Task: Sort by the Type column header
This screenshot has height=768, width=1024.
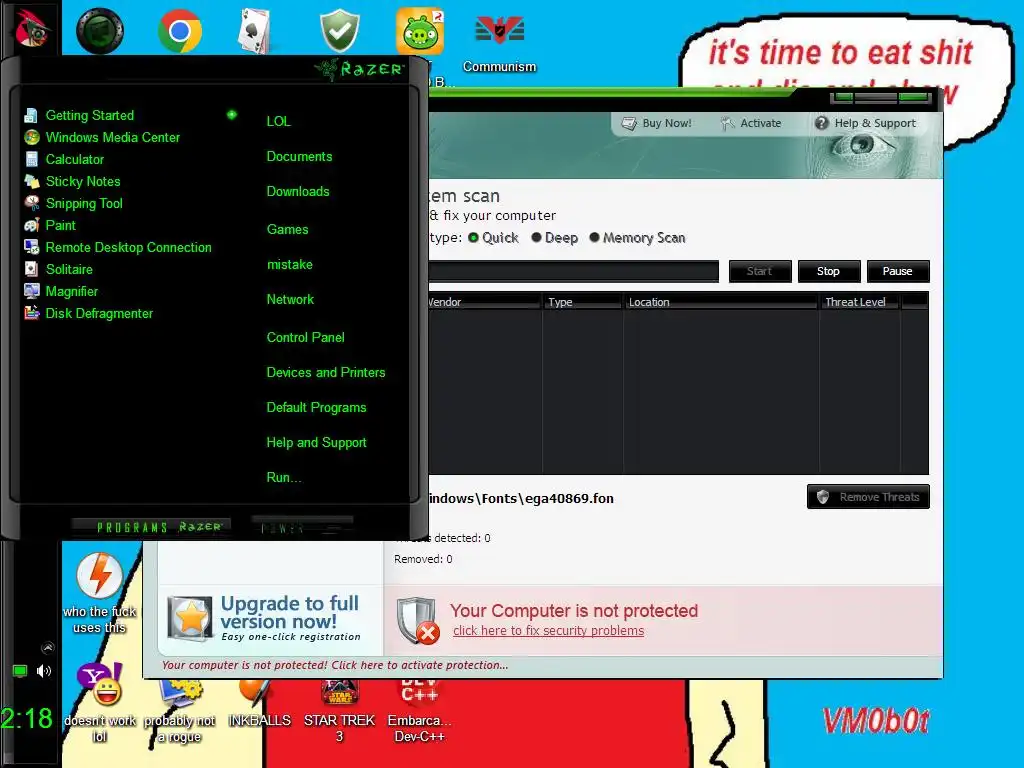Action: 582,302
